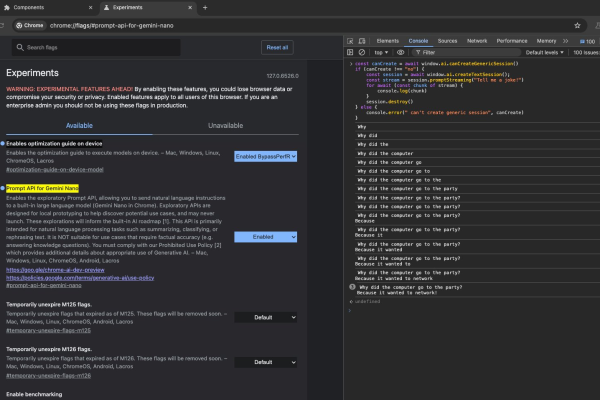The width and height of the screenshot is (600, 400).
Task: Open the Enabled BypassPerfRequirement dropdown
Action: [x=266, y=157]
